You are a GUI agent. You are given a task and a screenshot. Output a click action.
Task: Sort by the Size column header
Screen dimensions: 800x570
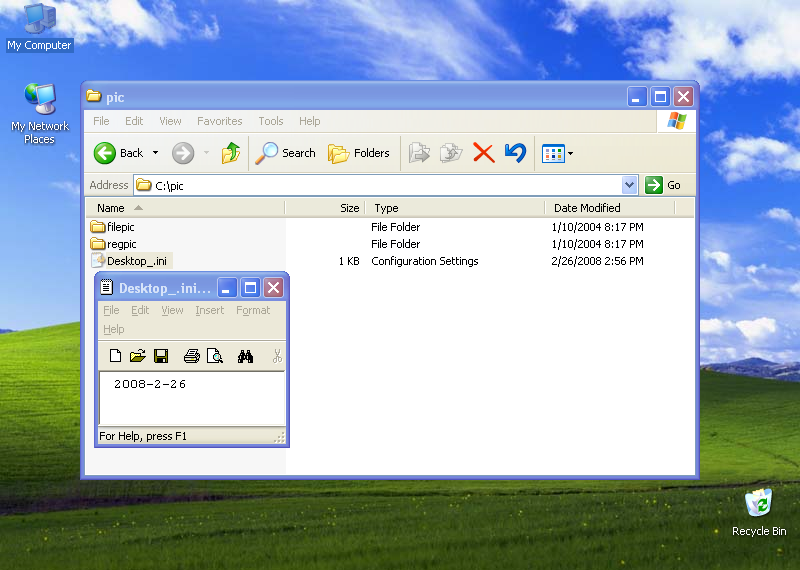(325, 208)
